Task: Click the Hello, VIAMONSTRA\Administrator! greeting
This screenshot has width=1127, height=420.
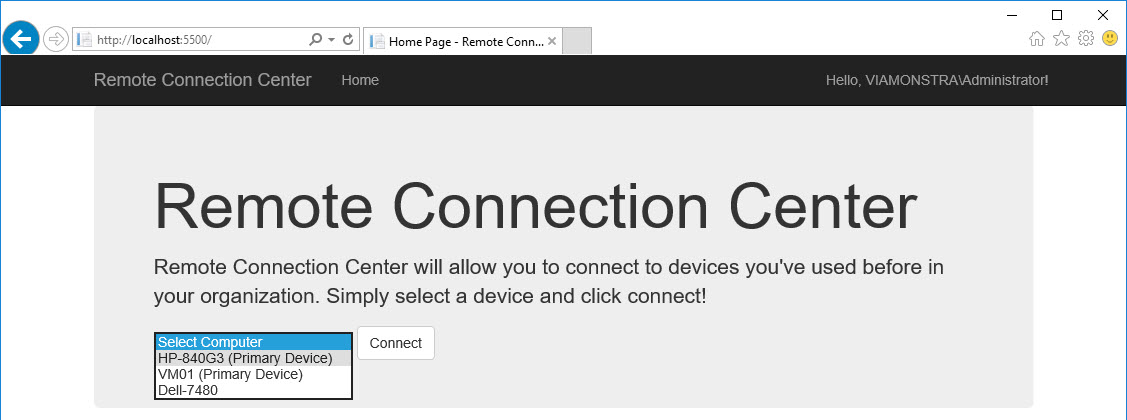Action: coord(937,80)
